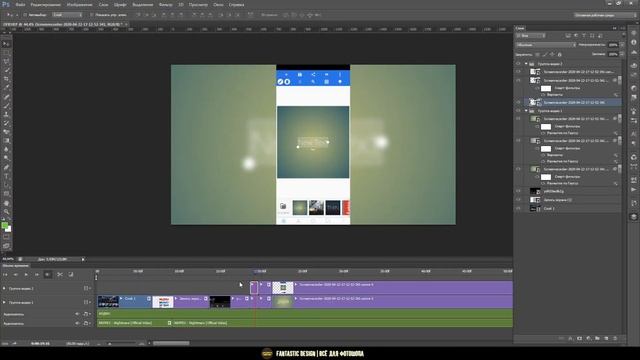This screenshot has width=640, height=360.
Task: Collapse video group 1 in Layers panel
Action: pyautogui.click(x=526, y=111)
